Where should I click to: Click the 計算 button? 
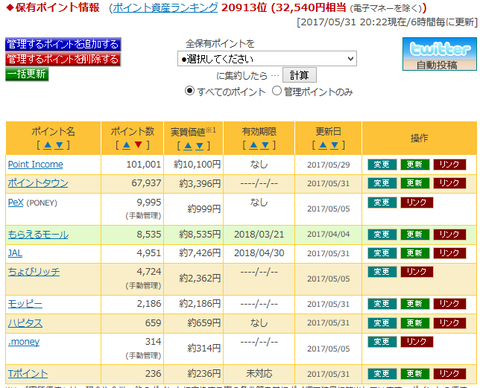tap(299, 75)
